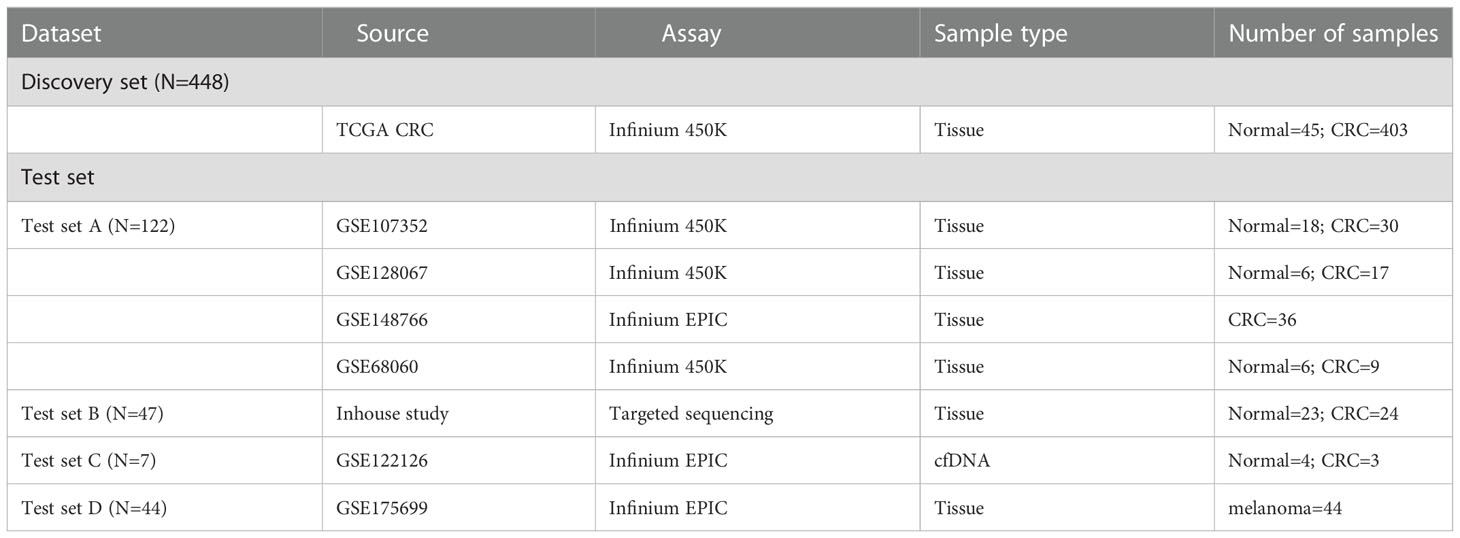Click the Discovery set (N=448) row

pos(730,82)
